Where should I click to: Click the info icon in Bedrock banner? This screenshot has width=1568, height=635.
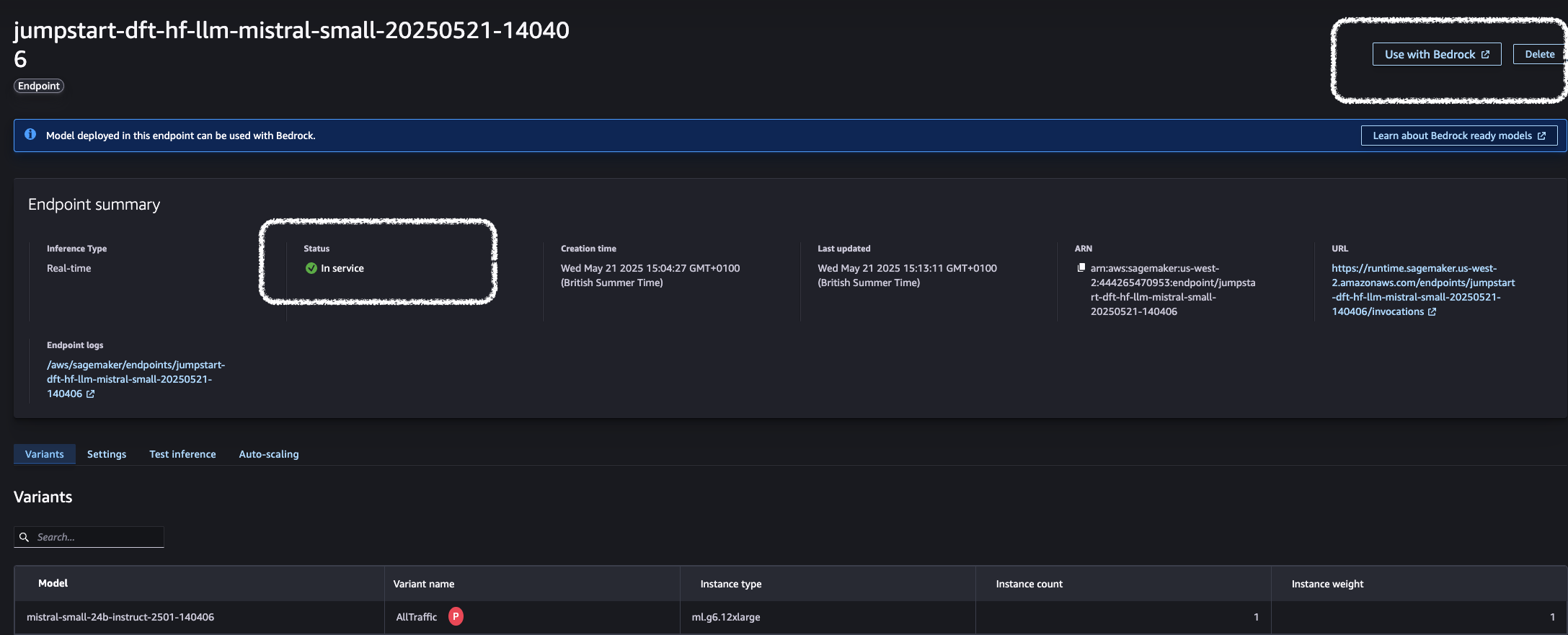point(30,134)
